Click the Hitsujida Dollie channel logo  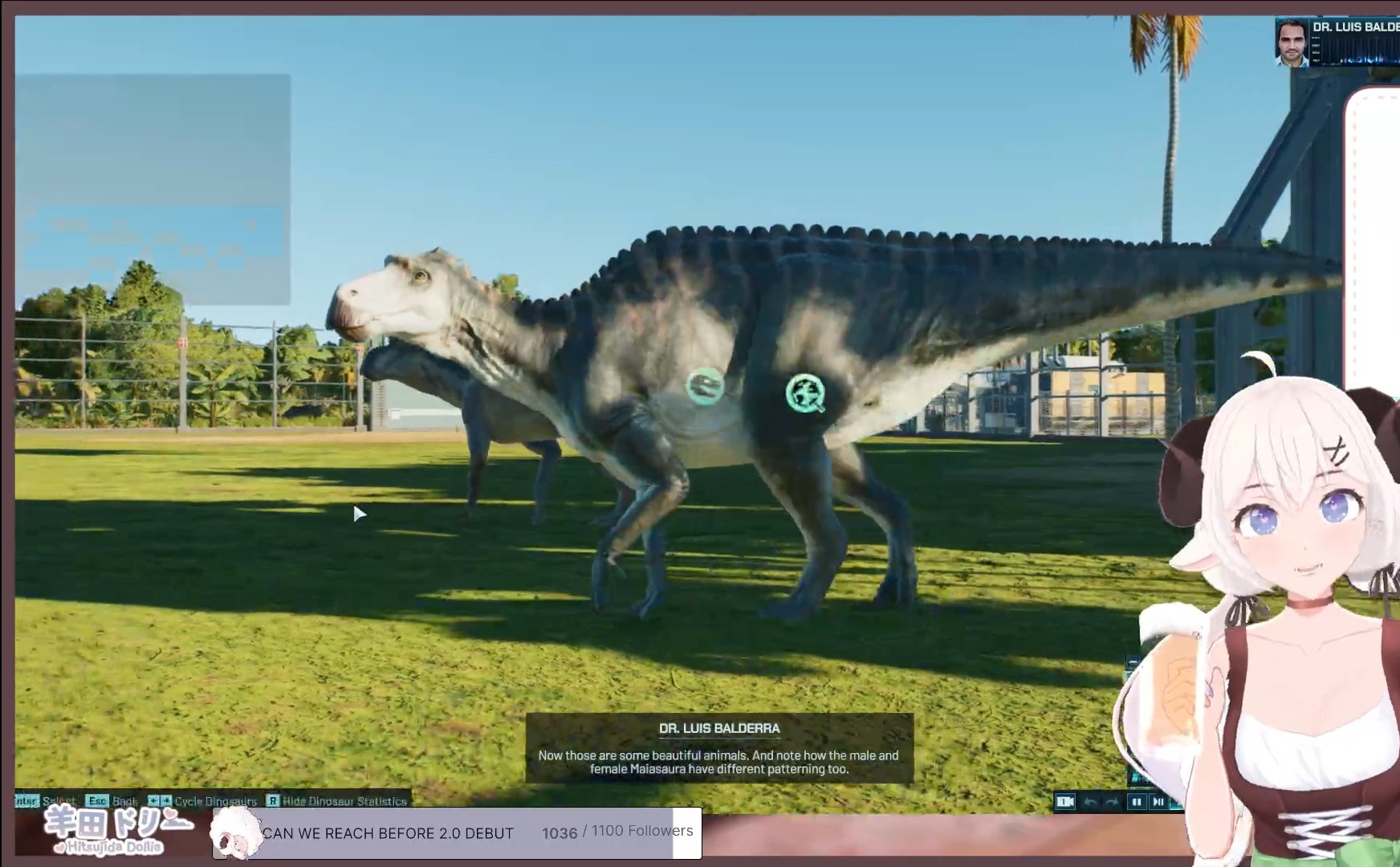tap(112, 831)
